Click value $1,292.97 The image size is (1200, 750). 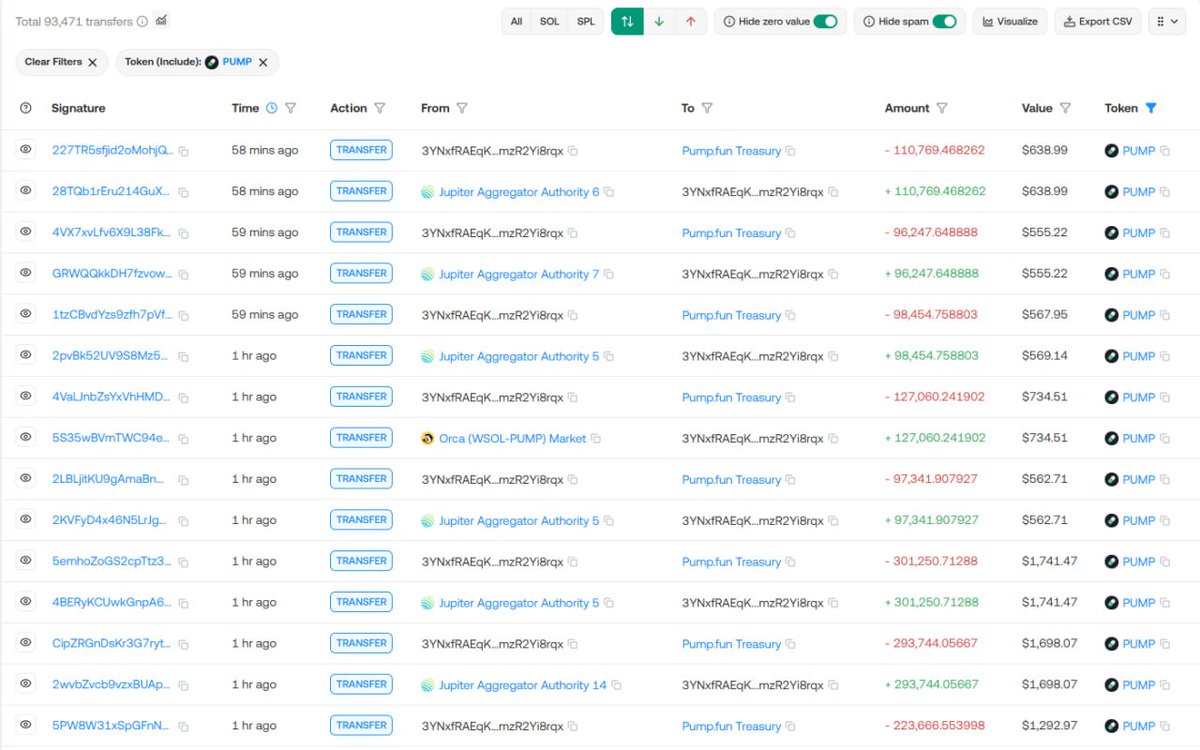(x=1049, y=726)
